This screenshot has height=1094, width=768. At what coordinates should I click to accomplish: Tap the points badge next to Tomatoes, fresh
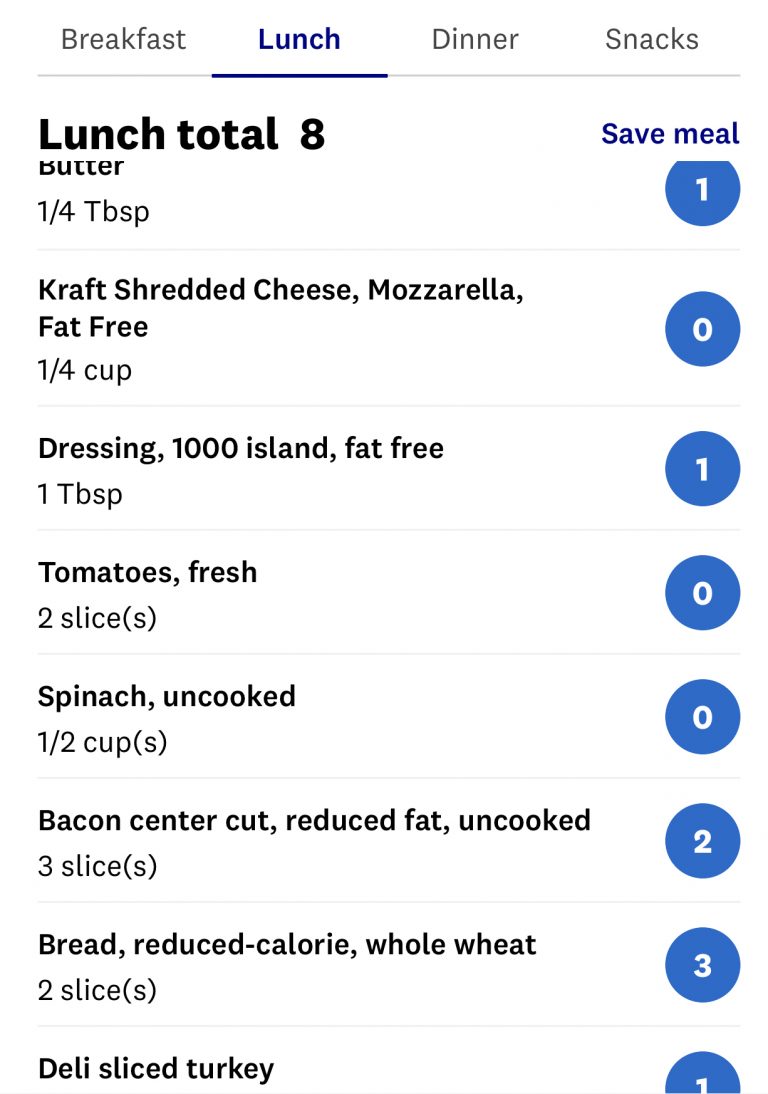pyautogui.click(x=702, y=592)
